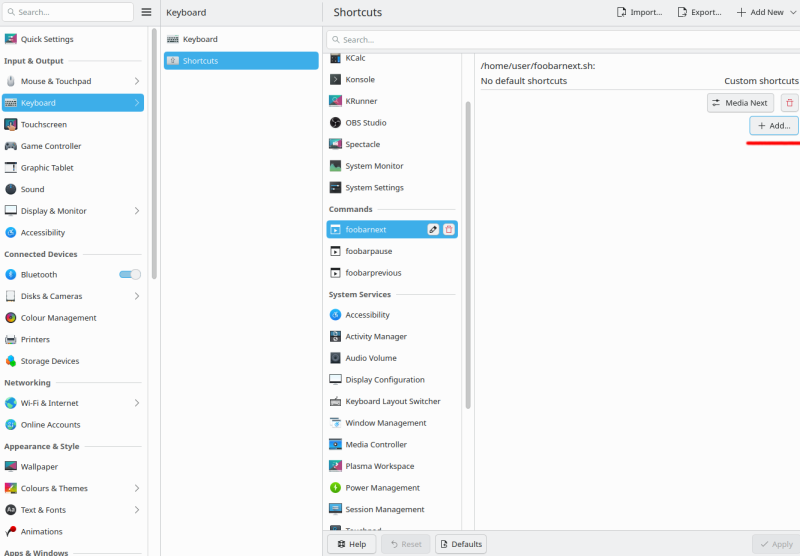Click the sidebar vertical scrollbar
The width and height of the screenshot is (800, 556).
coord(154,153)
